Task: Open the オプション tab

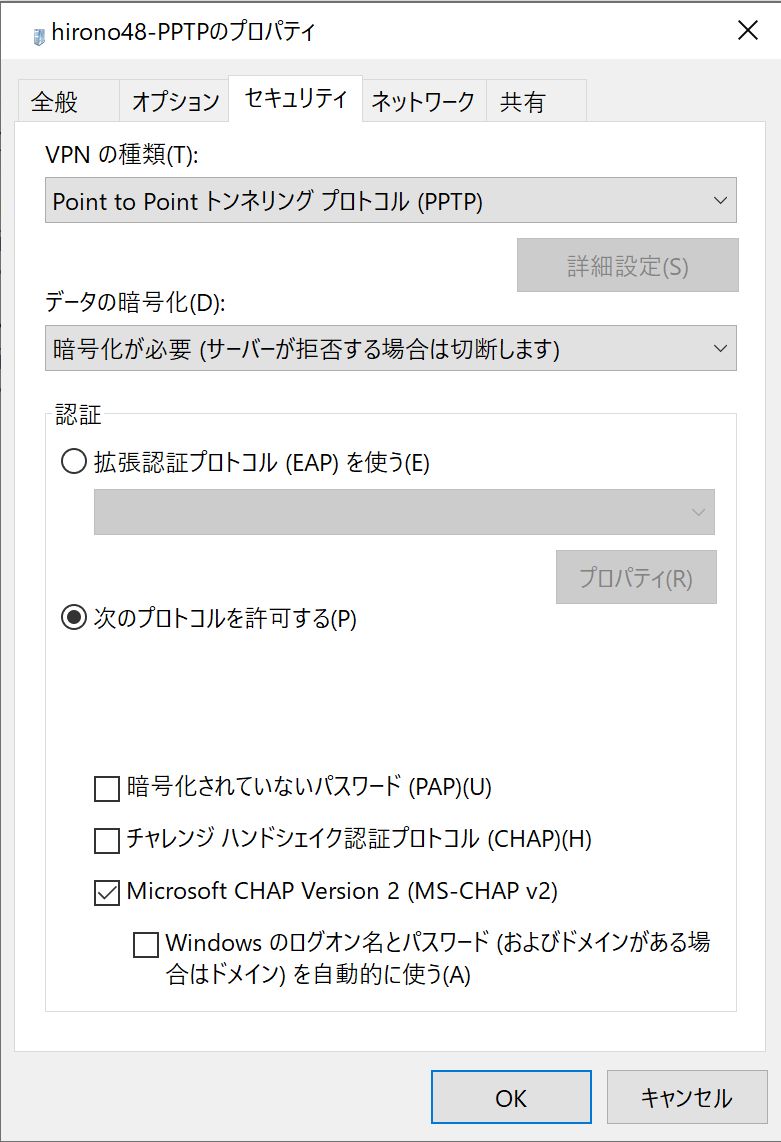Action: pos(175,101)
